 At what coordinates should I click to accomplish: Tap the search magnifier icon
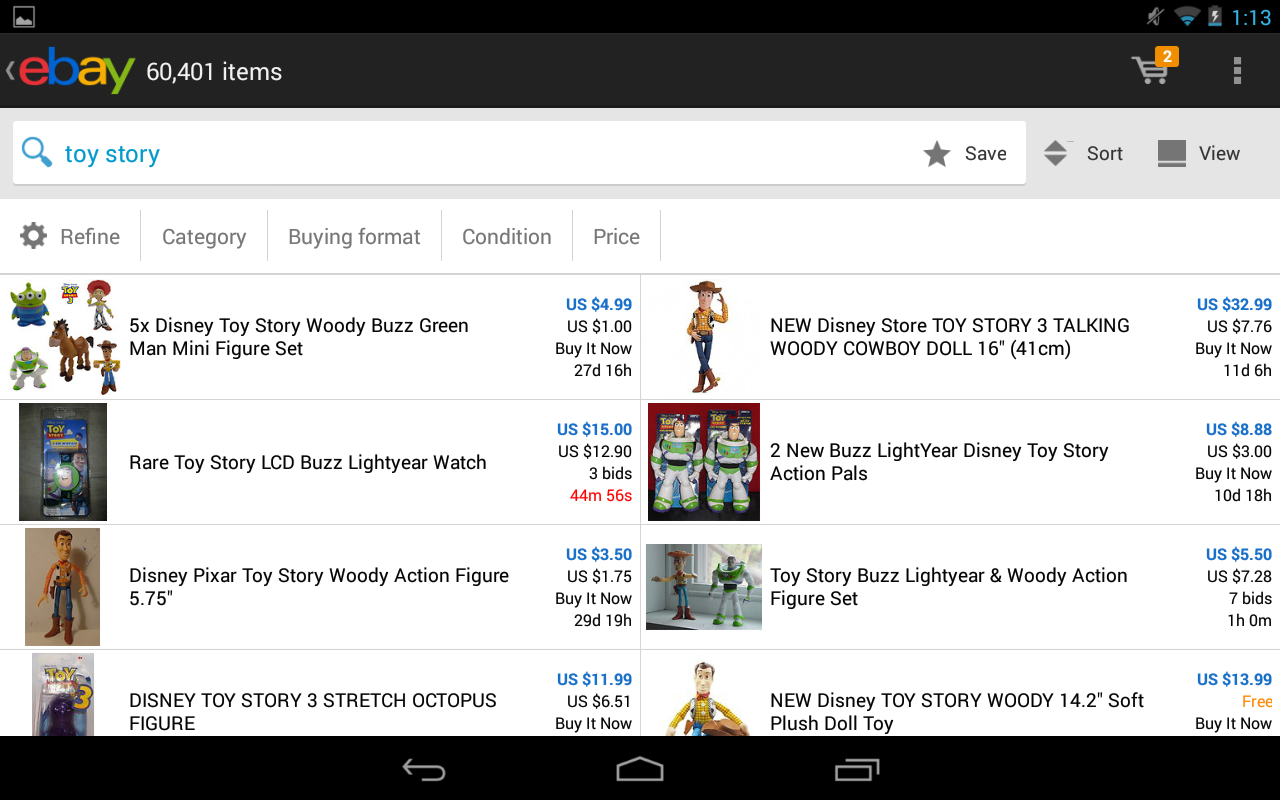coord(36,152)
